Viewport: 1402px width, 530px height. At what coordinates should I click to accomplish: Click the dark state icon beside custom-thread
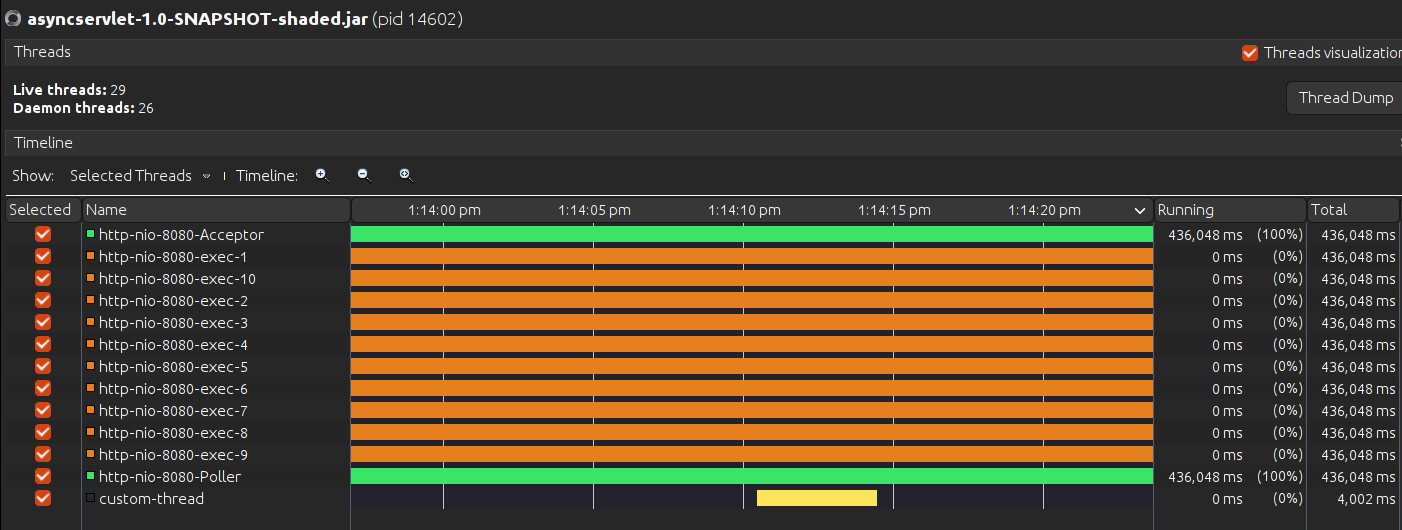tap(90, 498)
